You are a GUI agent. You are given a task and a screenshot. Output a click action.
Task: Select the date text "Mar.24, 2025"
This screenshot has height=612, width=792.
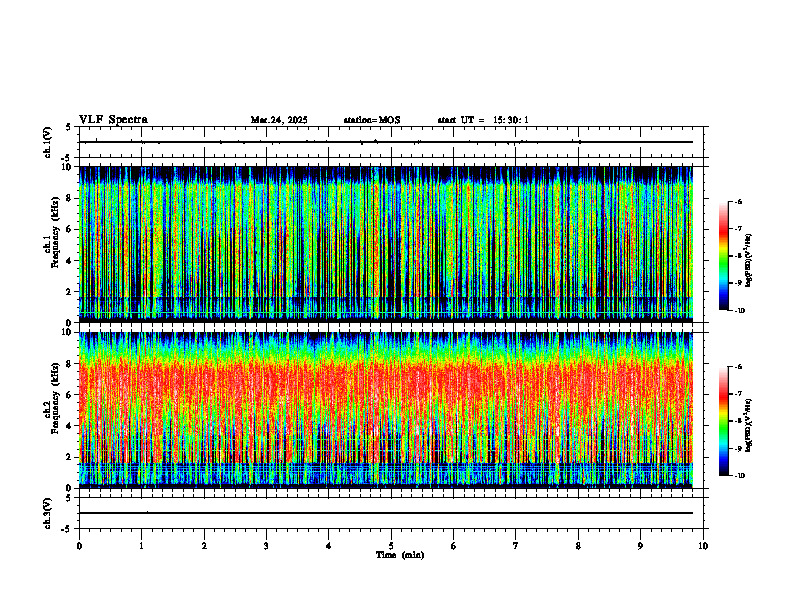(279, 120)
